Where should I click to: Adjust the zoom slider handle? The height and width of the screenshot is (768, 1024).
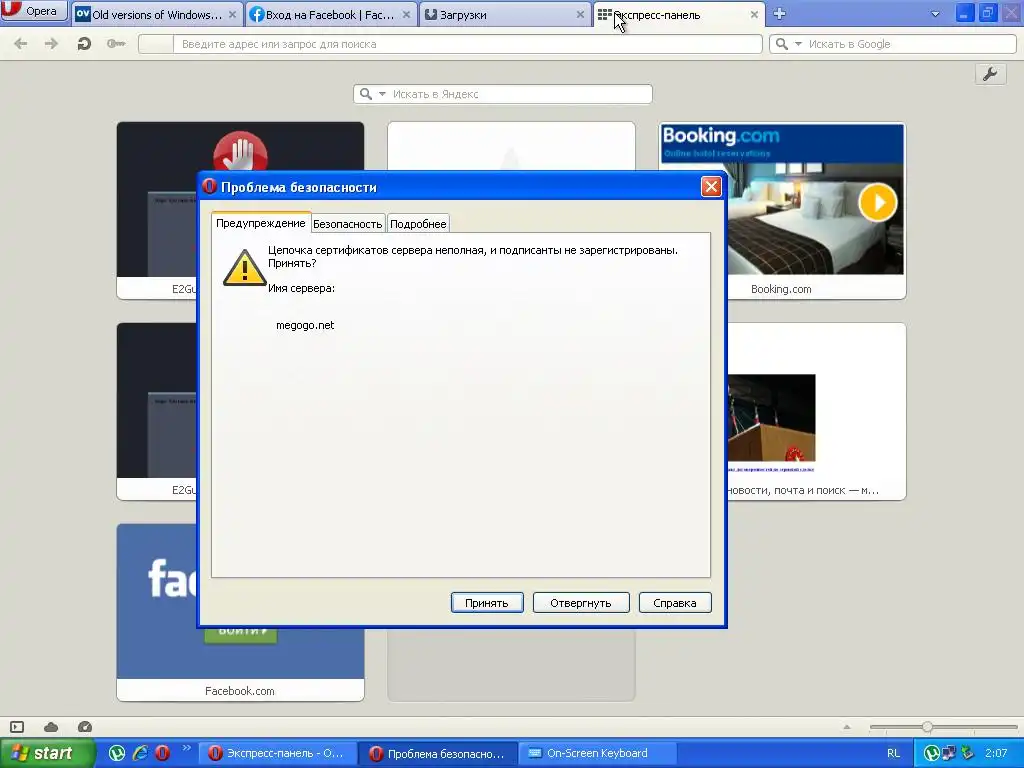[x=927, y=727]
